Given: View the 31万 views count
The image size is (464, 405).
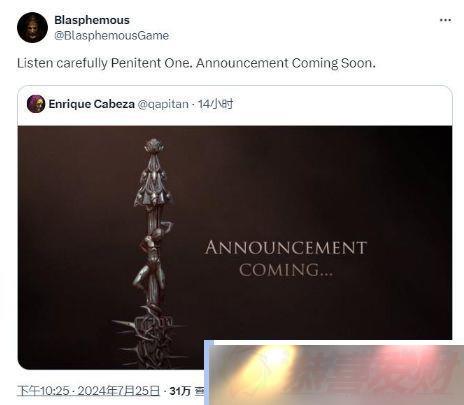Looking at the screenshot, I should 180,391.
